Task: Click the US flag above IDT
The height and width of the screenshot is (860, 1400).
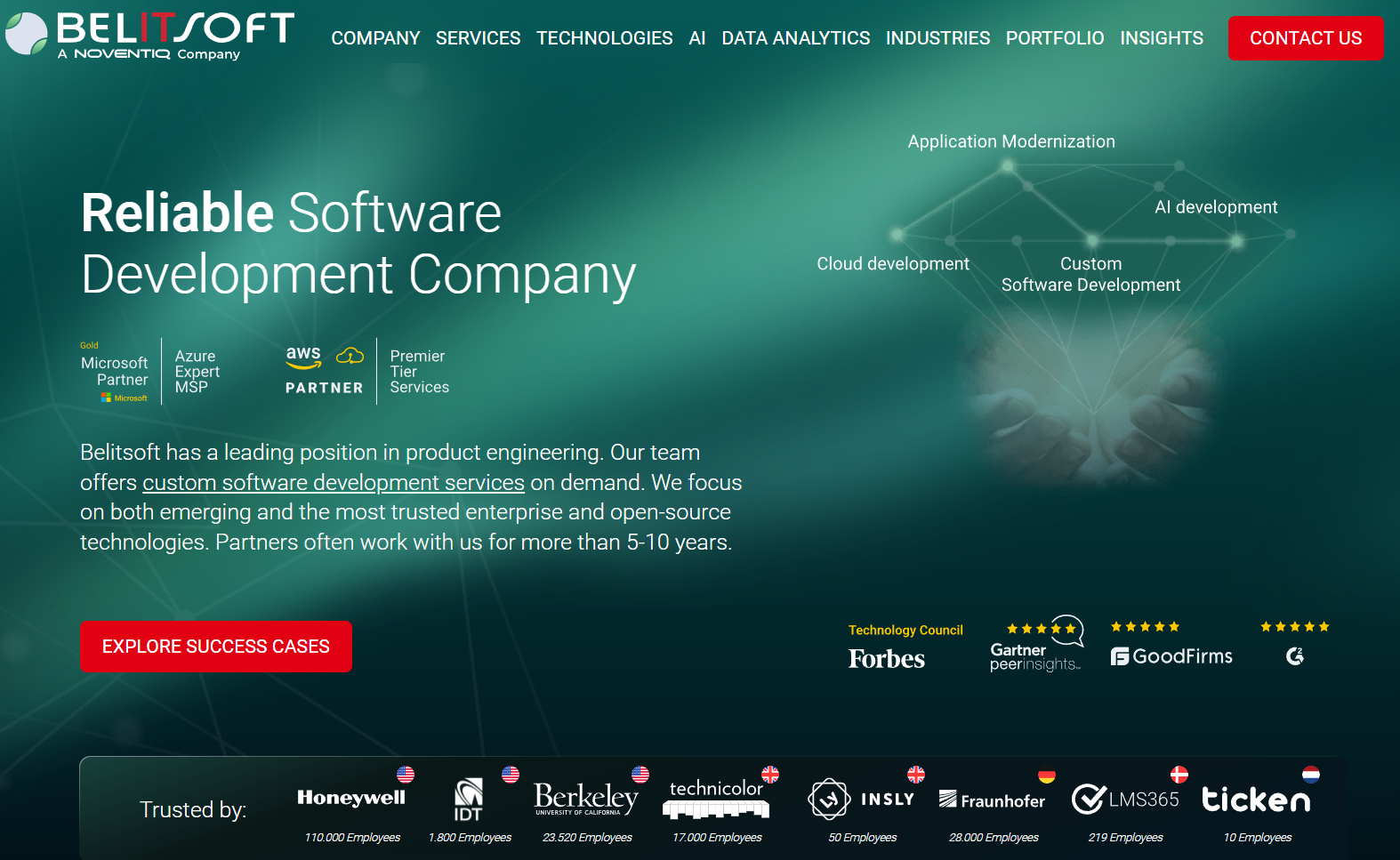Action: pos(511,774)
